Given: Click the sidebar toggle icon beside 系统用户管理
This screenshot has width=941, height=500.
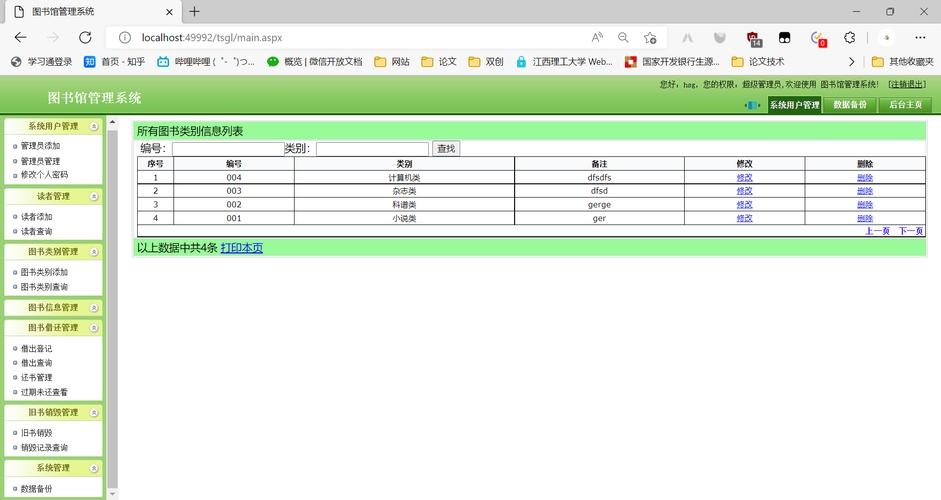Looking at the screenshot, I should pyautogui.click(x=752, y=105).
